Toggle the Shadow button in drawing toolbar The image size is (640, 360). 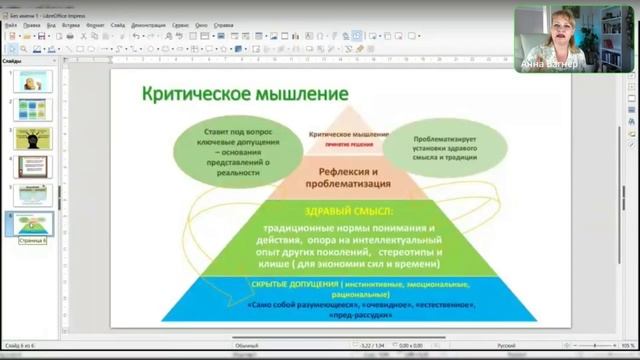click(309, 49)
